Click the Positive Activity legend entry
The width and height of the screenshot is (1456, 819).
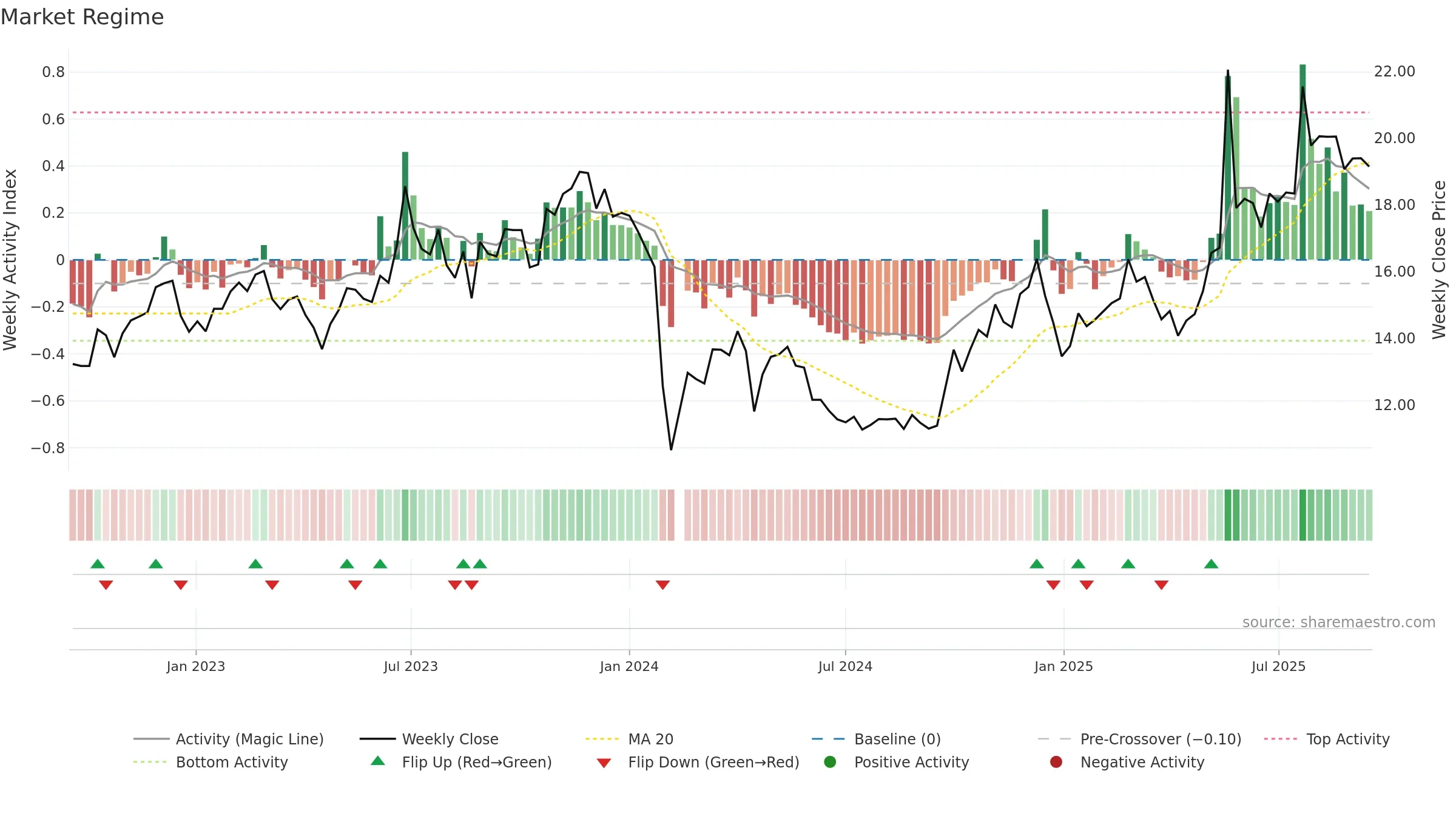click(896, 762)
